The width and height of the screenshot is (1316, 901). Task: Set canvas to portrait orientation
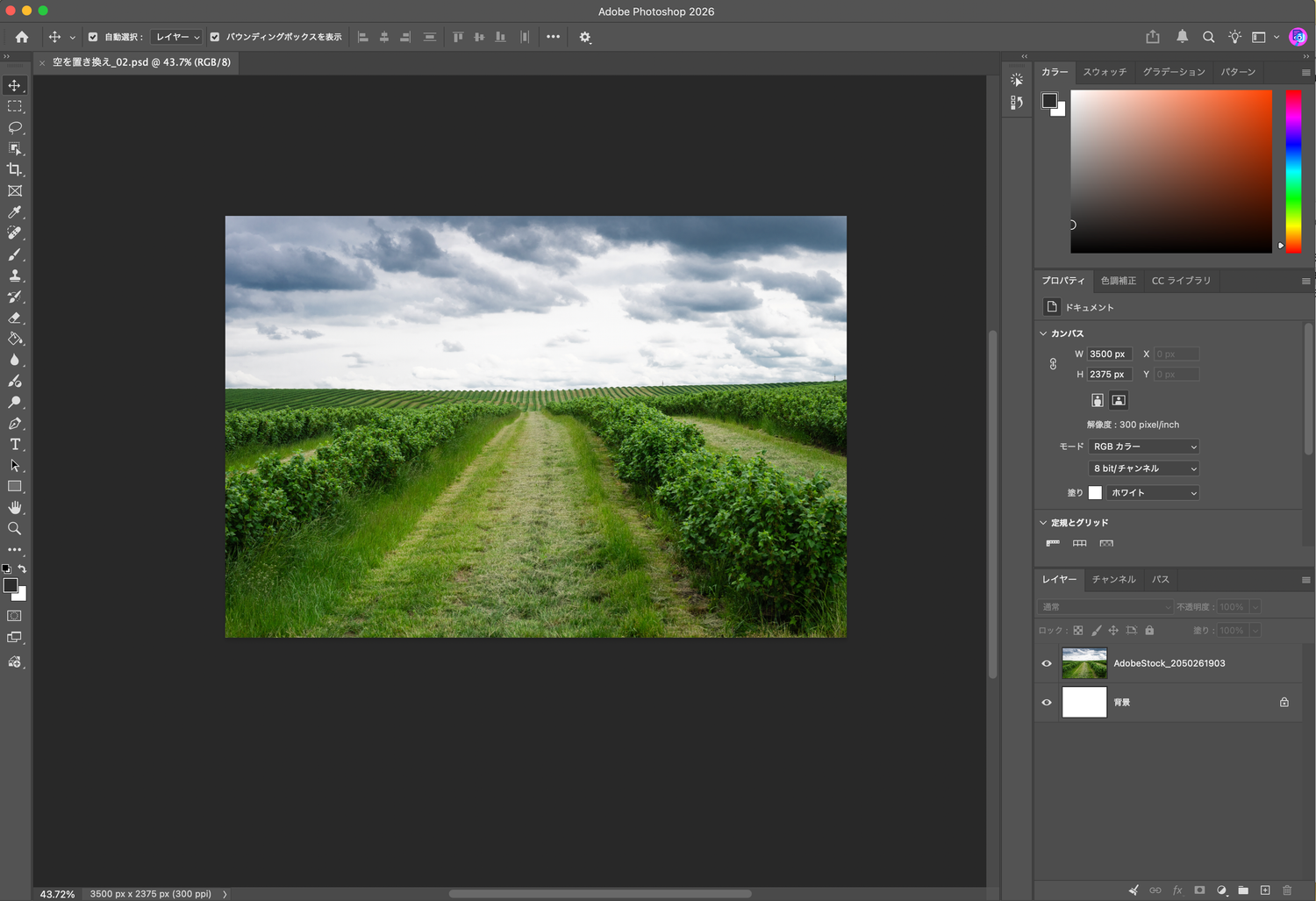[1098, 400]
